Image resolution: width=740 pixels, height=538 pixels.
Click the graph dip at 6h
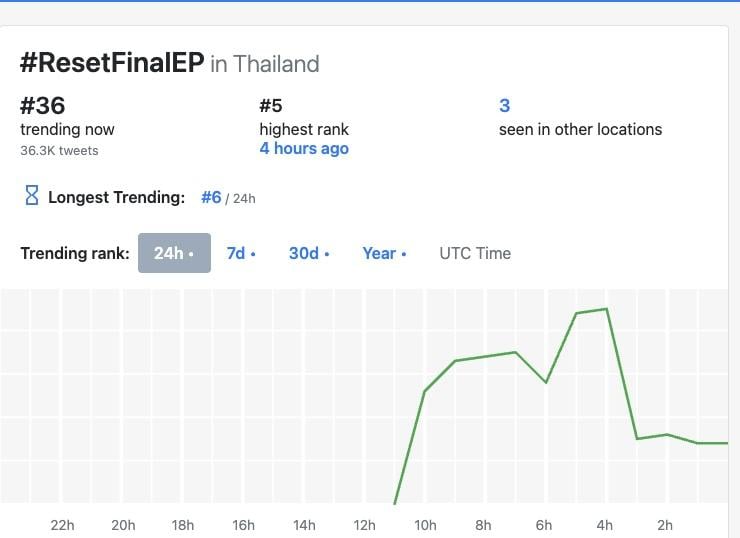[546, 382]
